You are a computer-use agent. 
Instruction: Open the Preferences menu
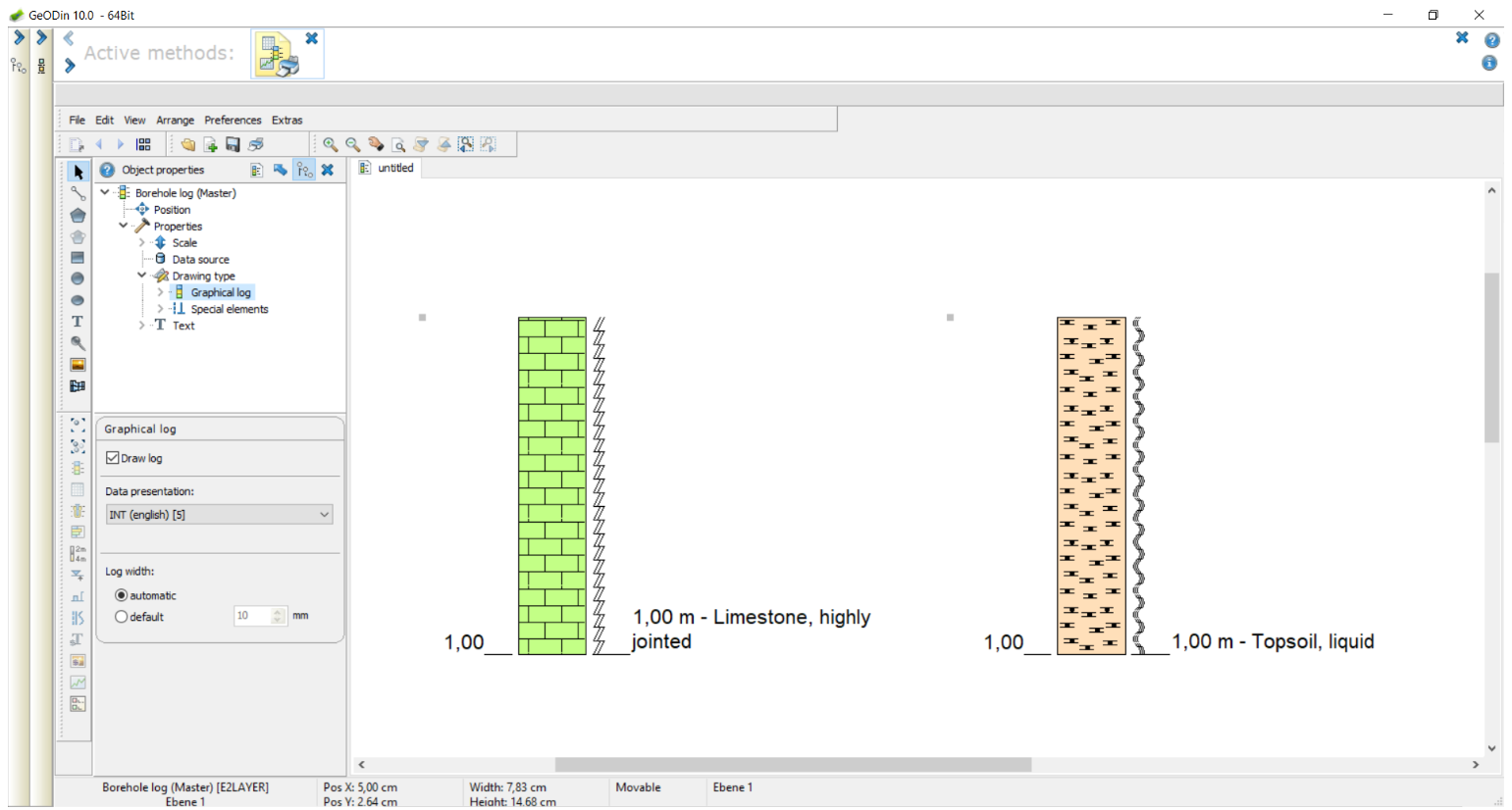point(233,120)
